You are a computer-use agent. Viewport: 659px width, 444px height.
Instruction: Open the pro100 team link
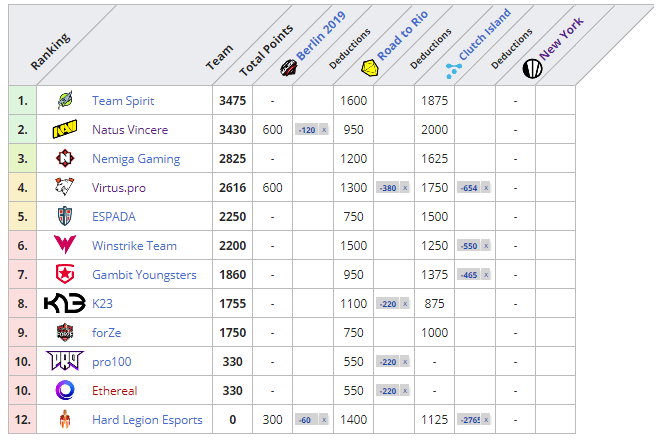[x=112, y=362]
